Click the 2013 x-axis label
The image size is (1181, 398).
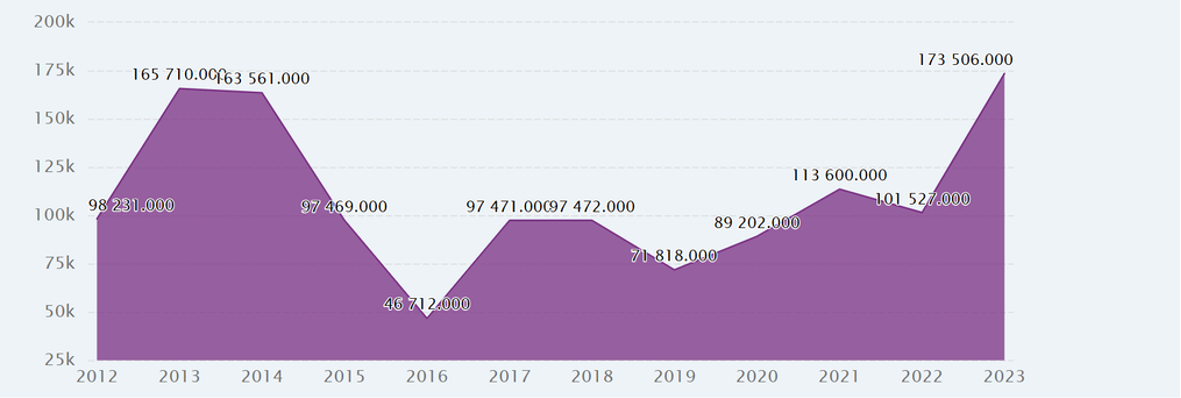(179, 376)
